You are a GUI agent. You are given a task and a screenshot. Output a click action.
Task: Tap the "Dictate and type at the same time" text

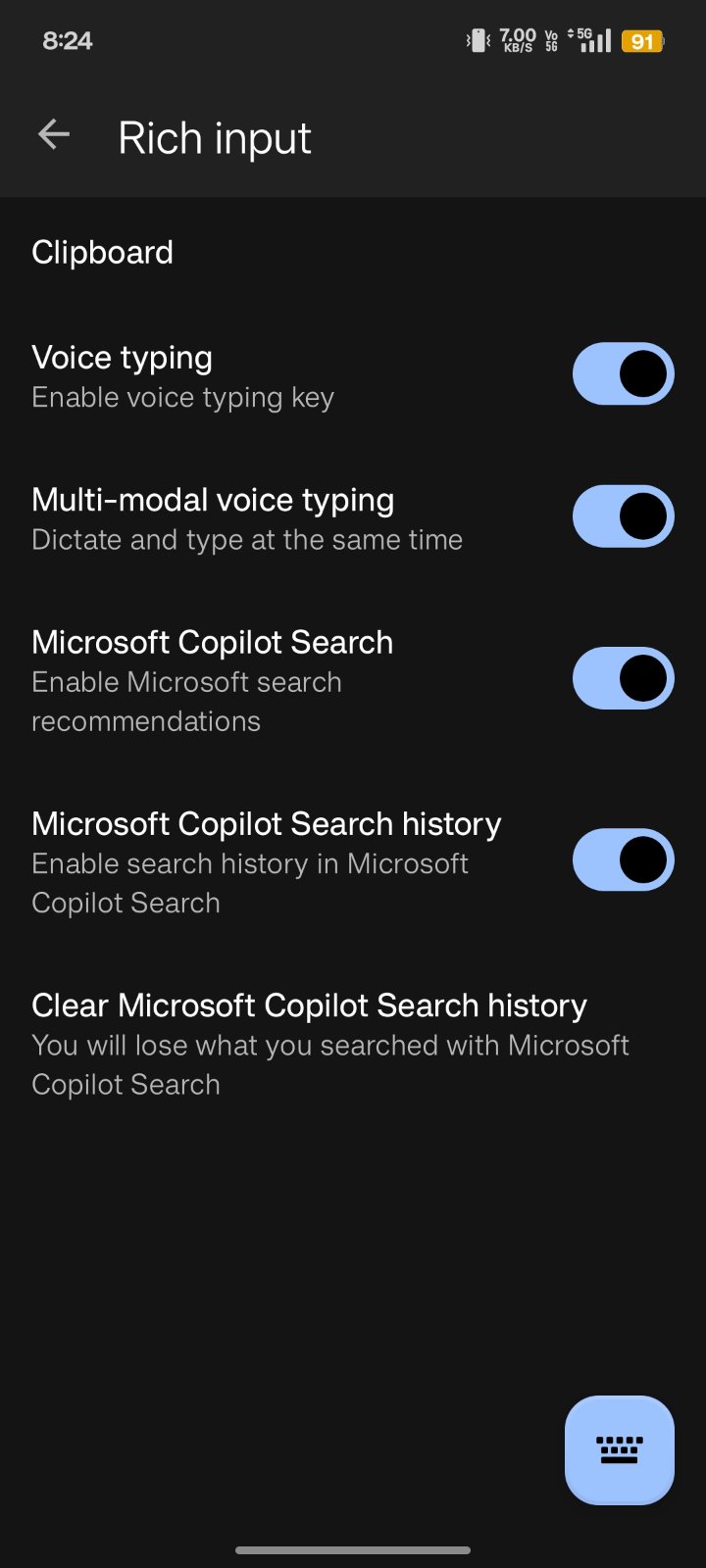click(247, 540)
